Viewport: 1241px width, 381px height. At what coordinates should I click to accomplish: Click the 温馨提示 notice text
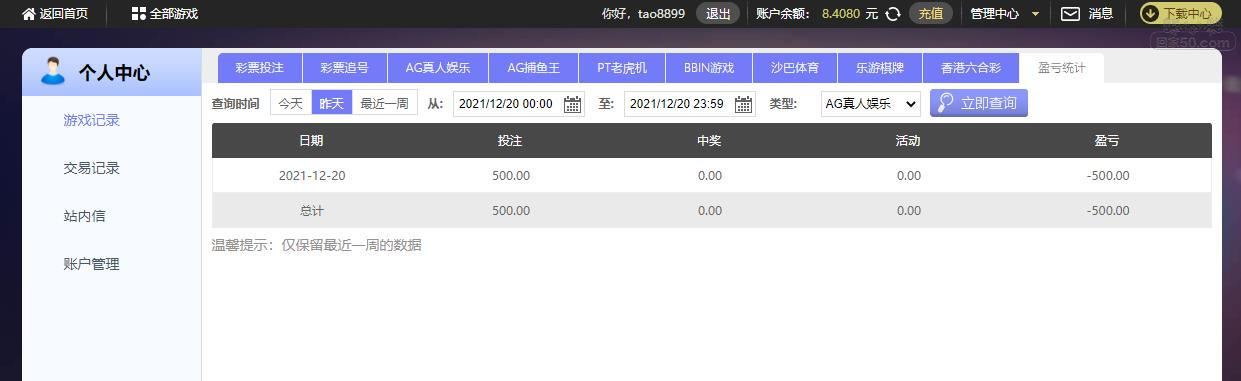click(x=316, y=245)
